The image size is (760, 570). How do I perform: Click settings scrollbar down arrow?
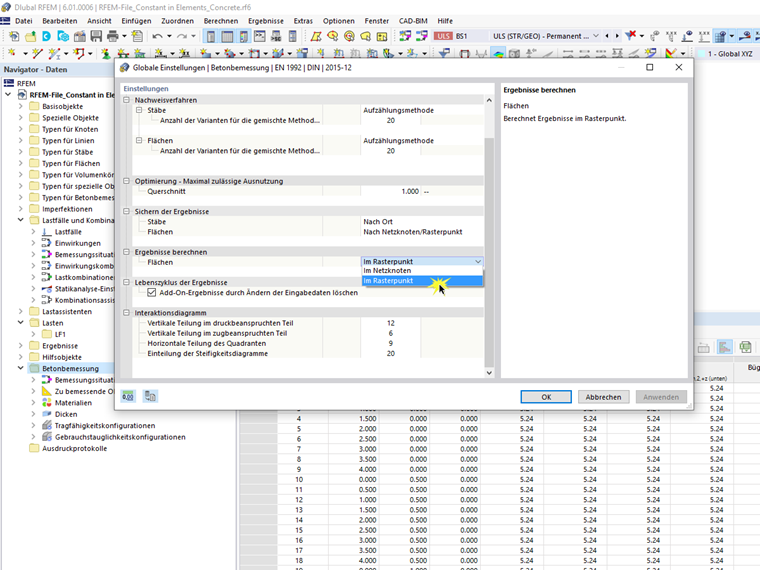click(489, 373)
